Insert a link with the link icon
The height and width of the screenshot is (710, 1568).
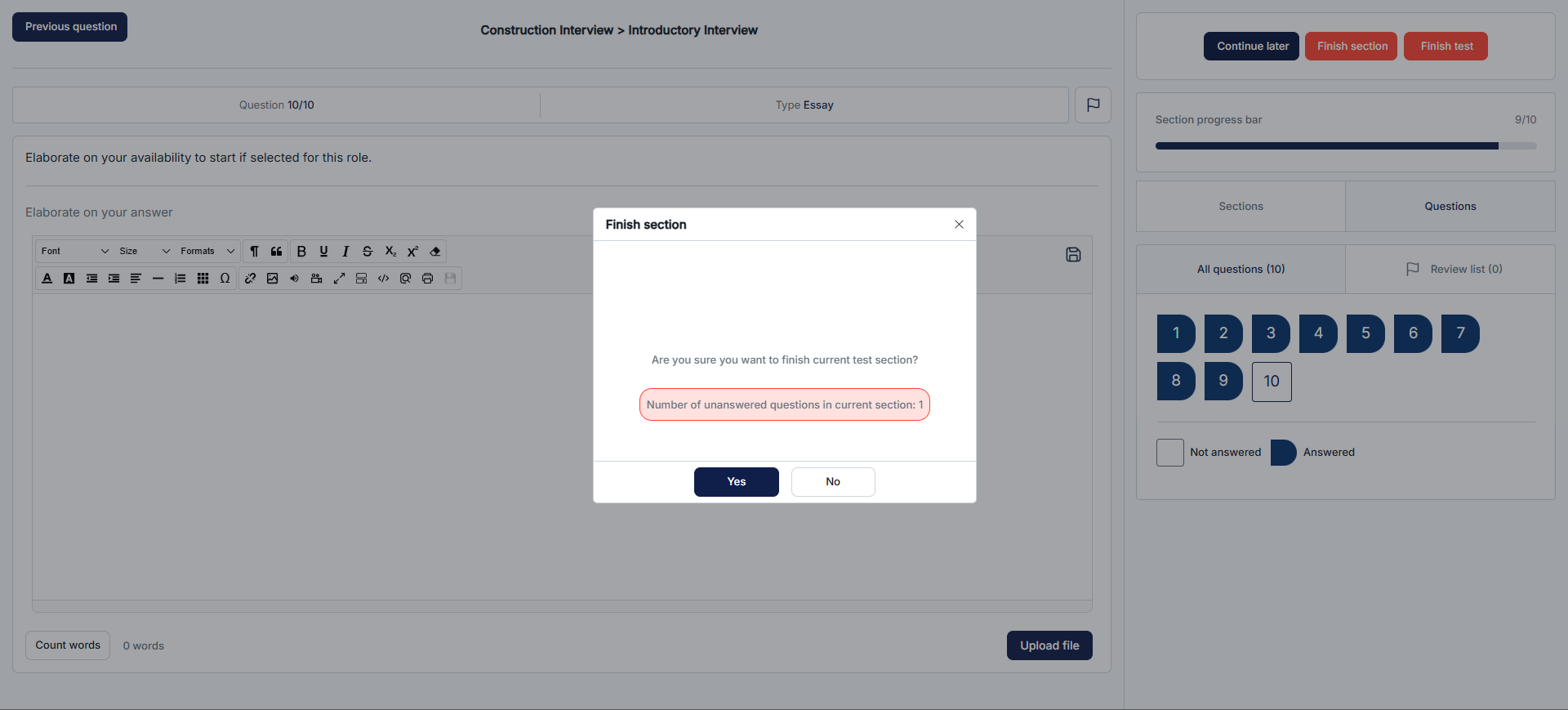pyautogui.click(x=251, y=279)
